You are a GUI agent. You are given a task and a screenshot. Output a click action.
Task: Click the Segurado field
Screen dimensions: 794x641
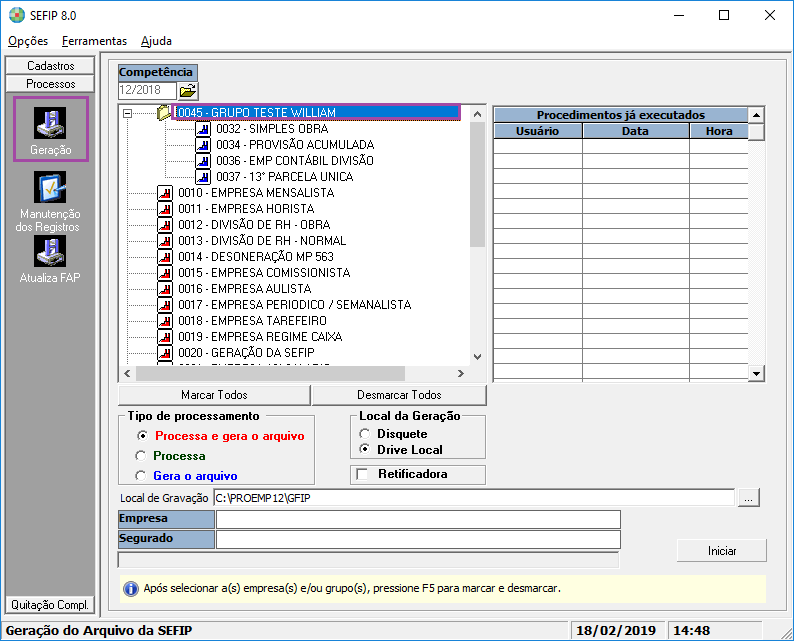click(418, 540)
